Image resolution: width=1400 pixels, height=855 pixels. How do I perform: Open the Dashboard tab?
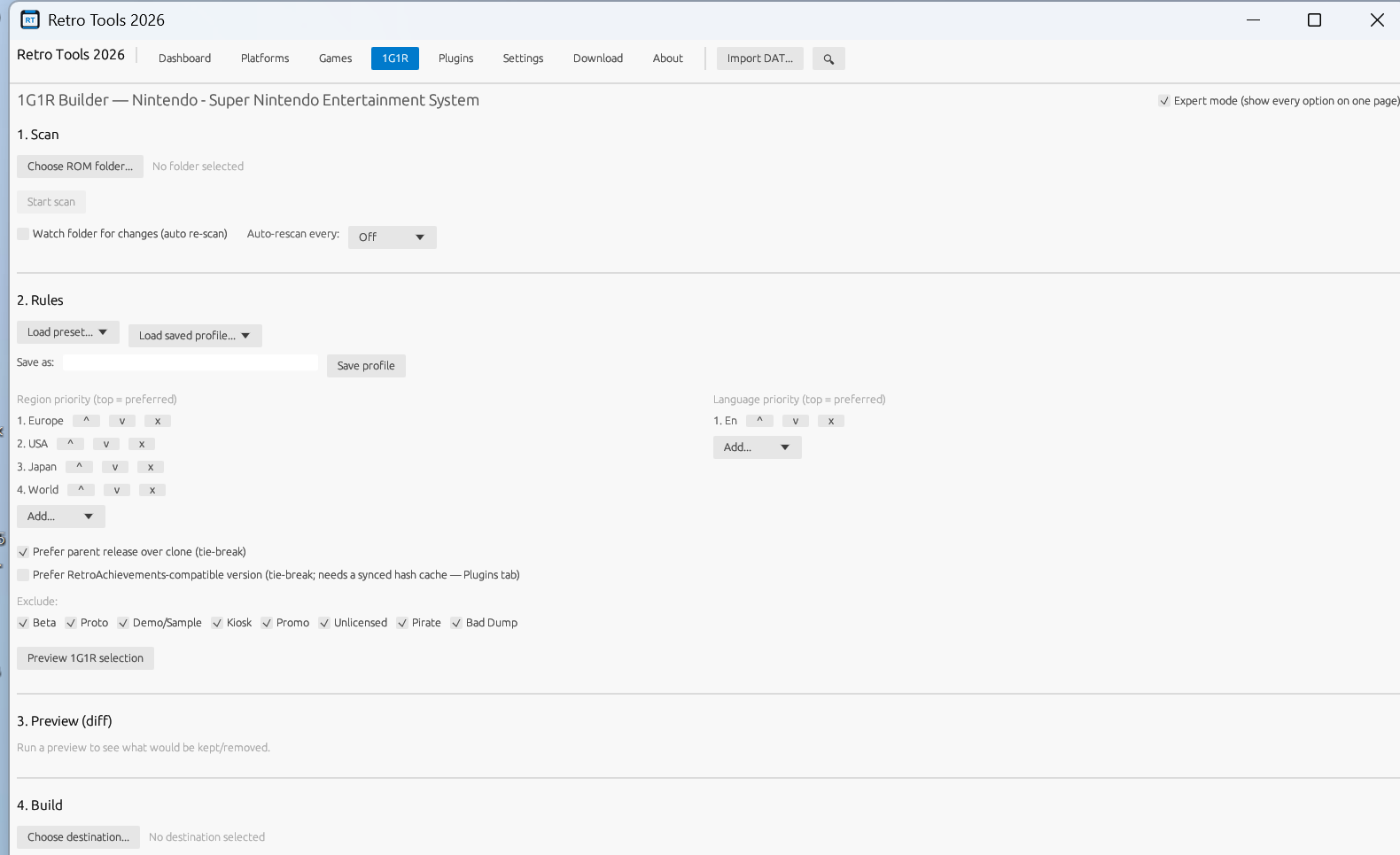(185, 58)
